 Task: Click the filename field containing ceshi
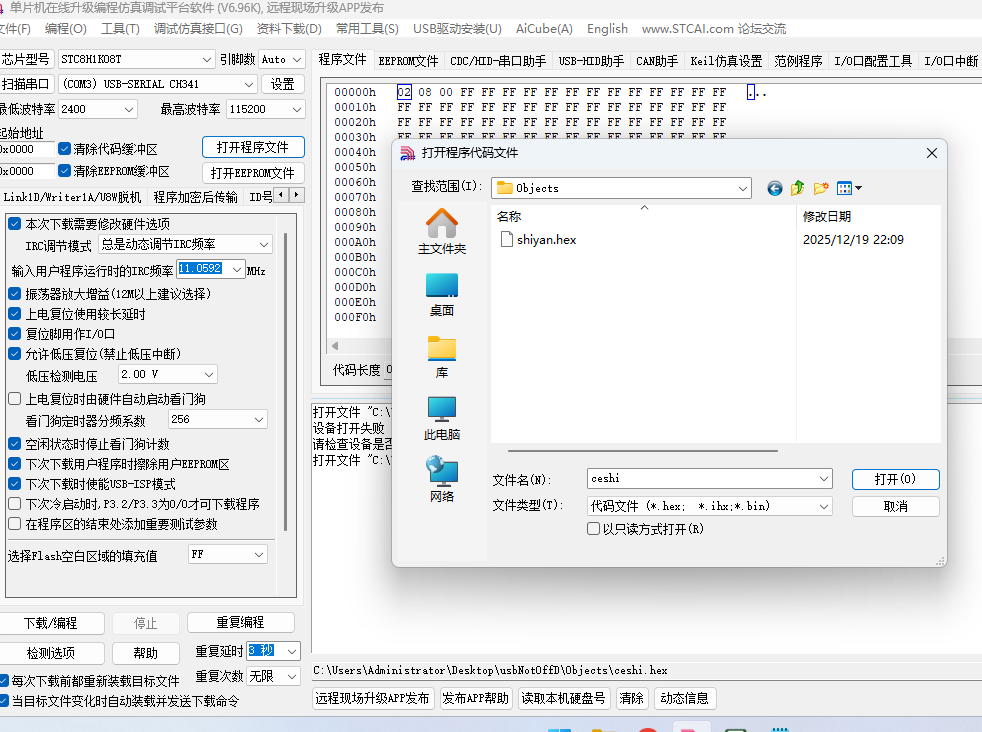coord(700,478)
